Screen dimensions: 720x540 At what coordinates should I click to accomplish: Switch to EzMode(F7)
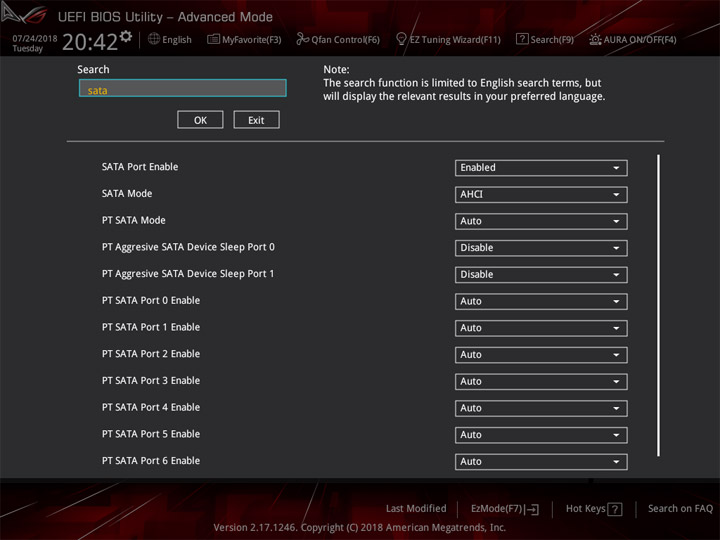(505, 509)
